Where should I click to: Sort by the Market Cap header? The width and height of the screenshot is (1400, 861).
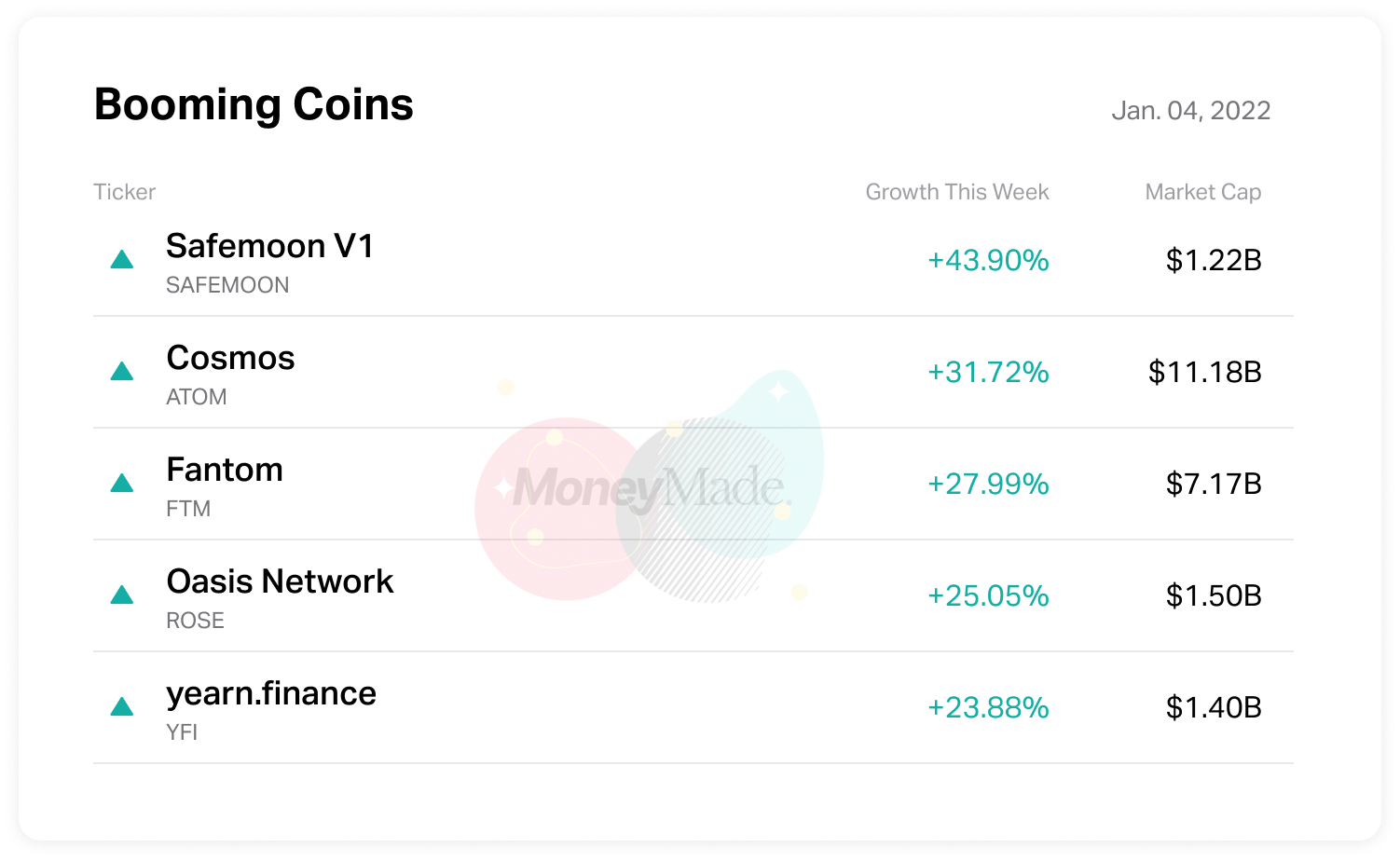click(1202, 192)
